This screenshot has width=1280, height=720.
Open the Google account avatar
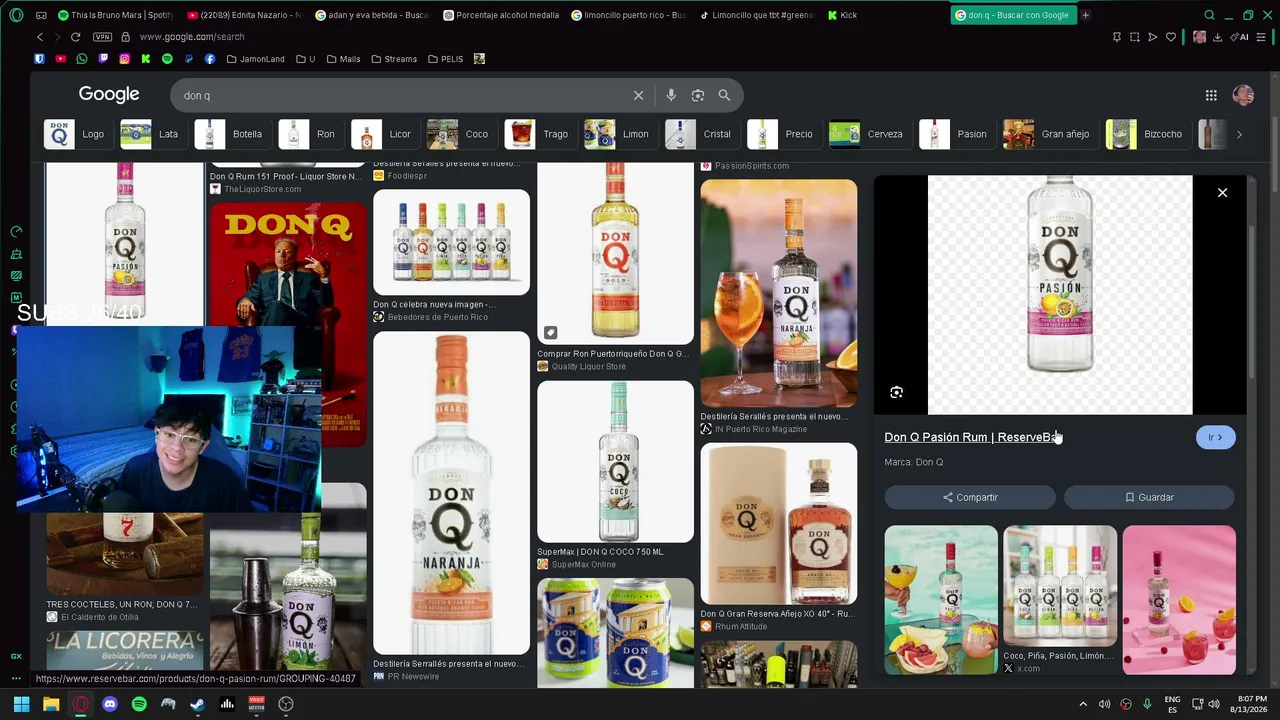pyautogui.click(x=1243, y=95)
